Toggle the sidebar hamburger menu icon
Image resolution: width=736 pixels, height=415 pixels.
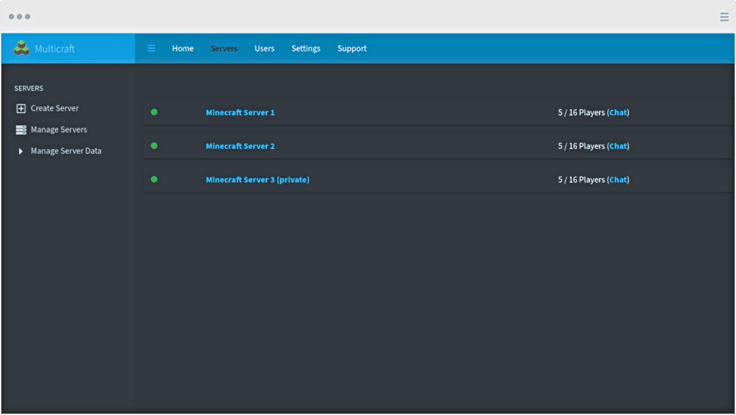coord(151,48)
